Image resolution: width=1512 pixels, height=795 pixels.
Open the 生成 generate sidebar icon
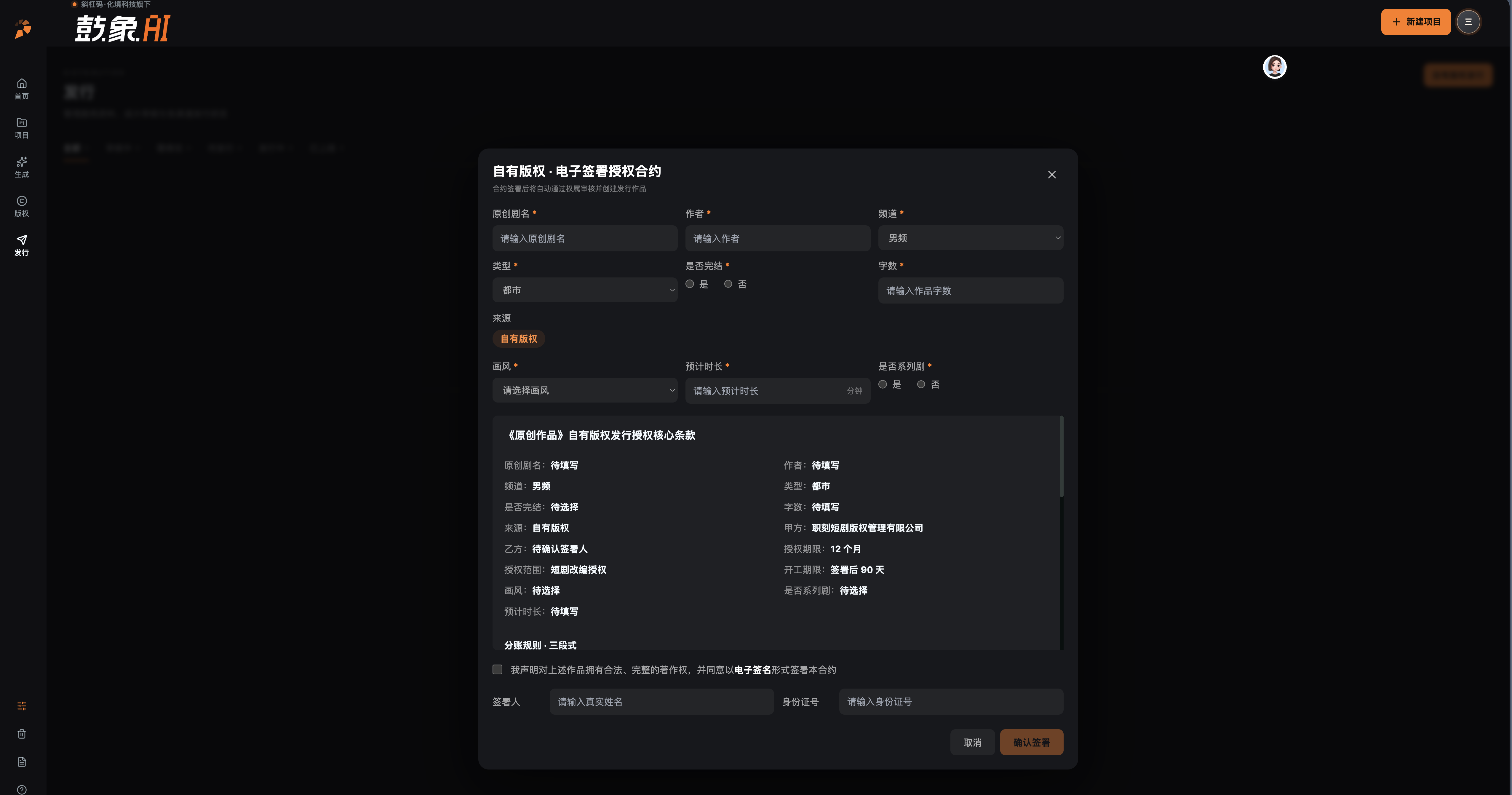click(x=22, y=167)
